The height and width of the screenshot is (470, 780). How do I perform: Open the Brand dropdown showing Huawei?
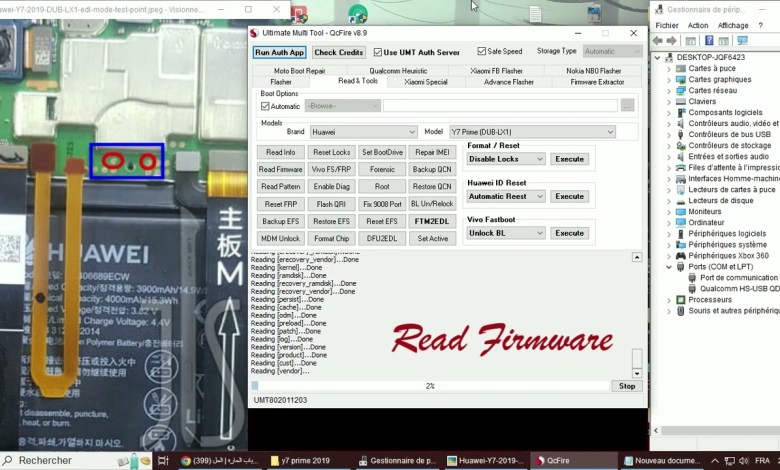(363, 131)
